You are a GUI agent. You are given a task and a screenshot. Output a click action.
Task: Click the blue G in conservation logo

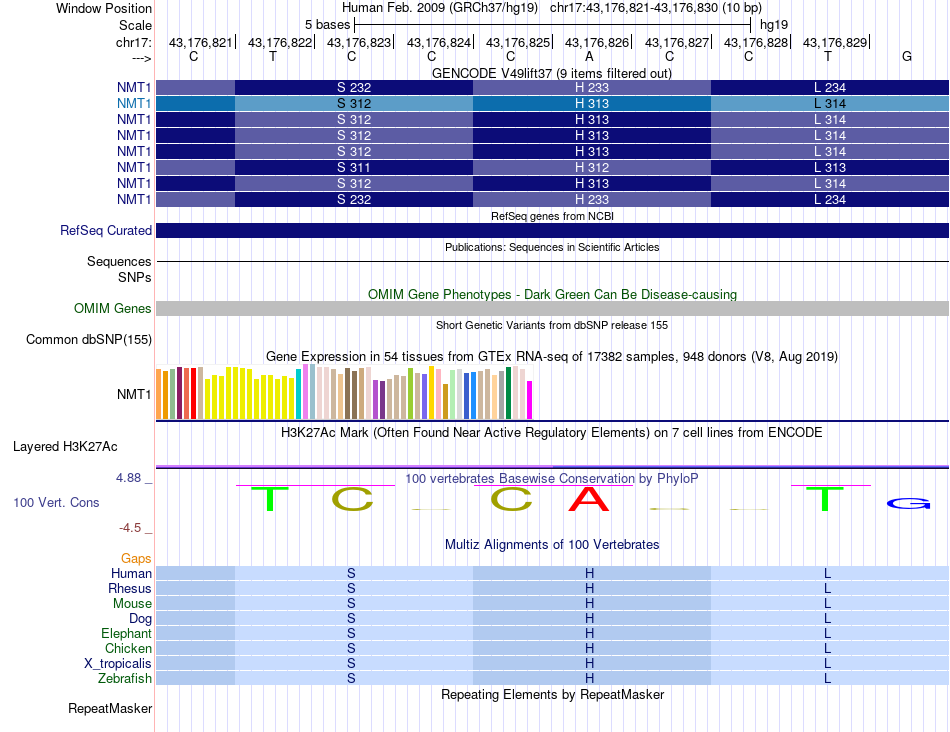pyautogui.click(x=908, y=504)
